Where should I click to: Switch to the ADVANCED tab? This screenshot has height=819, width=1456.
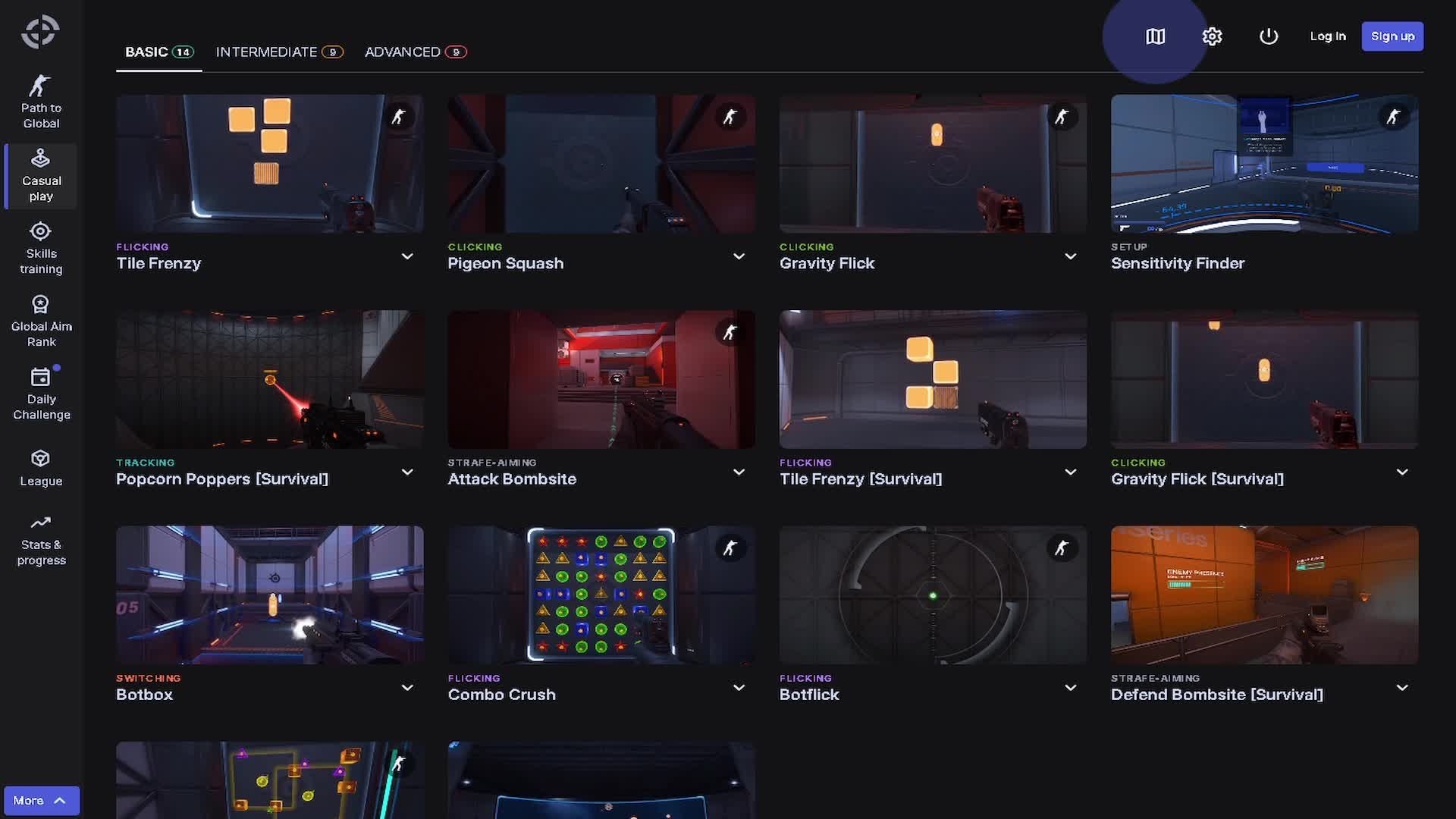click(415, 52)
